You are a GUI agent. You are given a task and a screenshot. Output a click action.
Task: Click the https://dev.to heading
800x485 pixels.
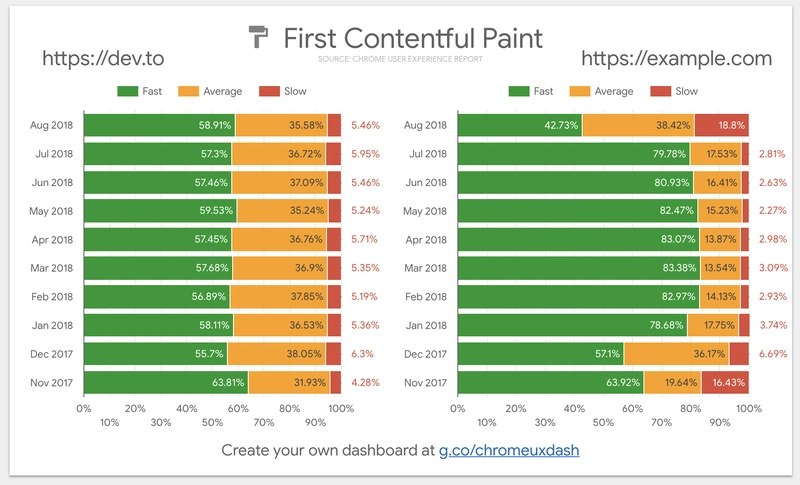point(103,59)
